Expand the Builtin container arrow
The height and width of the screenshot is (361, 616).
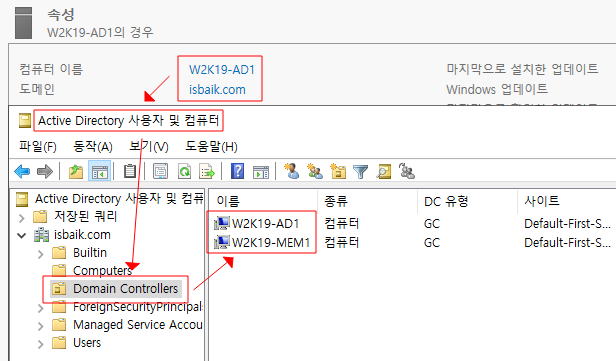(40, 253)
